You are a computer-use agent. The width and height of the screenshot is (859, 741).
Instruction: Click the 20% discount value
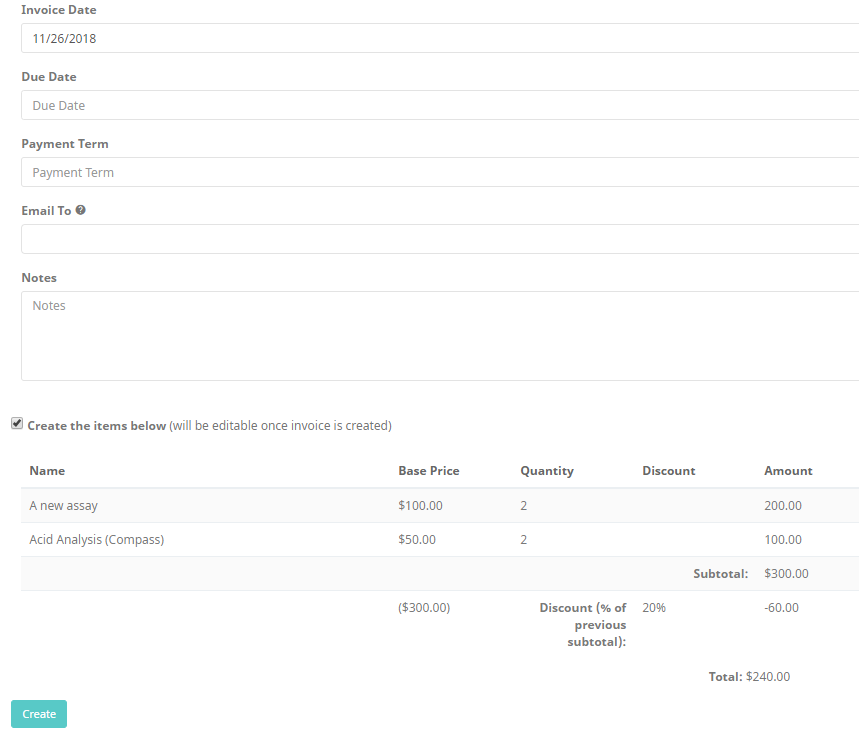(654, 608)
